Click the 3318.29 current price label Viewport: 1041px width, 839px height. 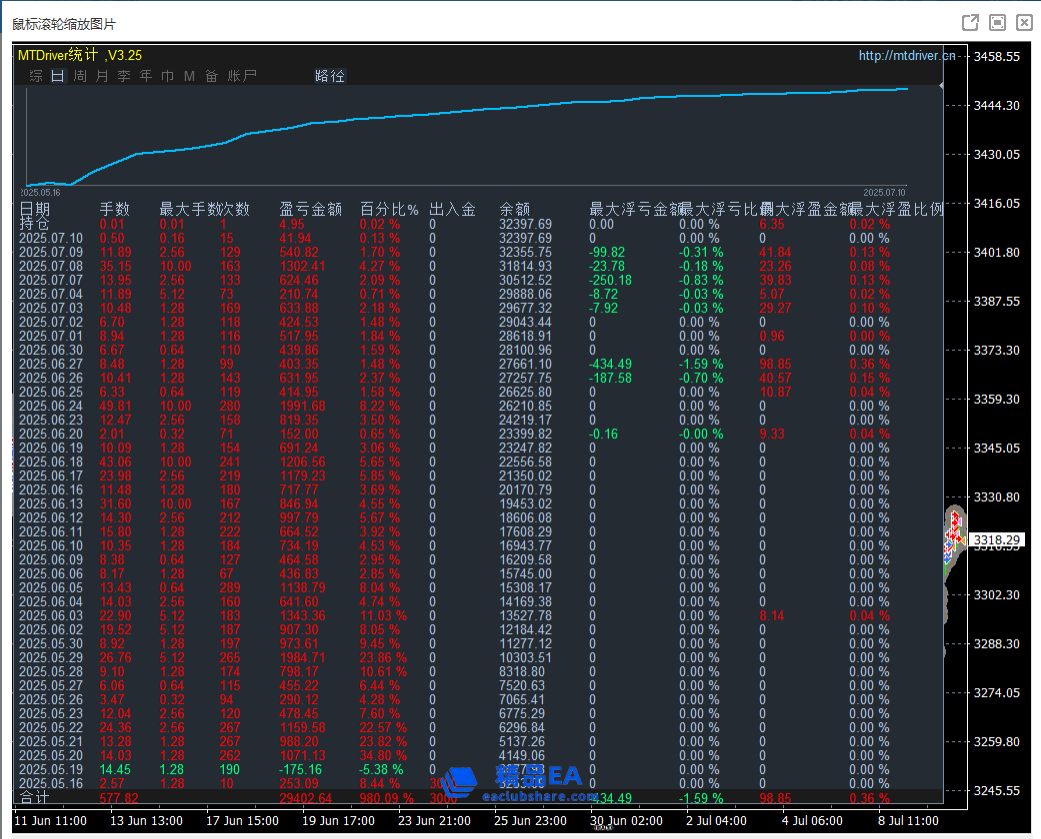(996, 540)
